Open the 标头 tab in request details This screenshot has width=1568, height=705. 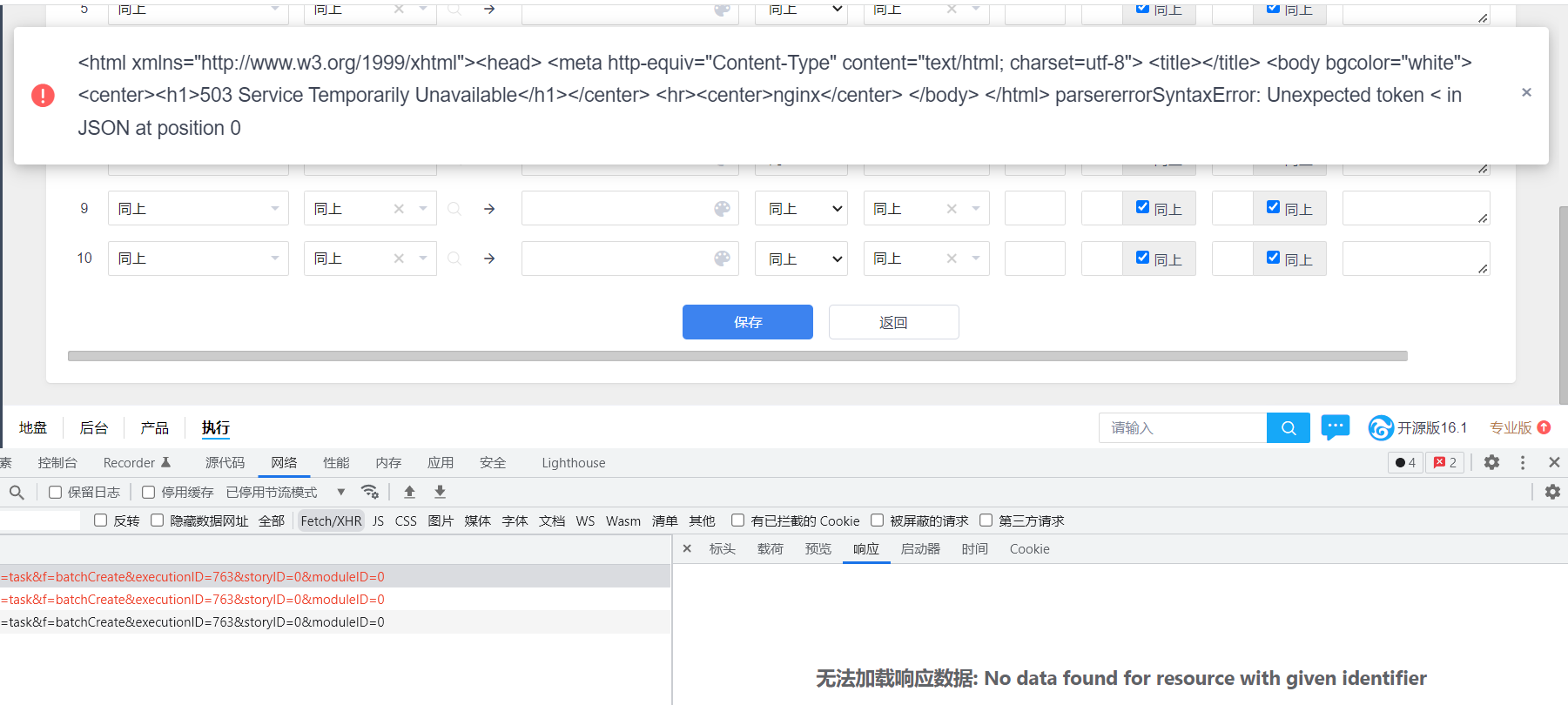(722, 549)
